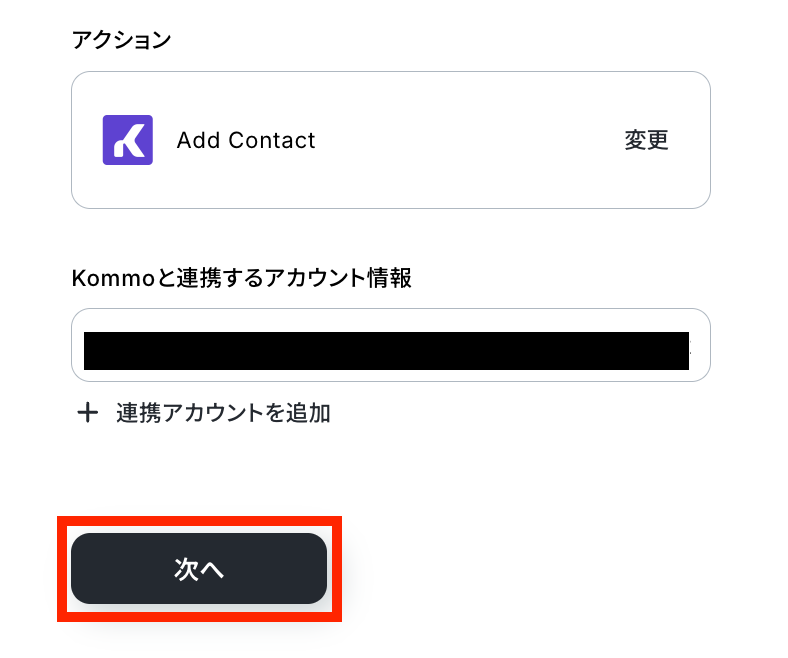Click the 変更 text to switch actions
This screenshot has width=788, height=658.
(x=646, y=140)
